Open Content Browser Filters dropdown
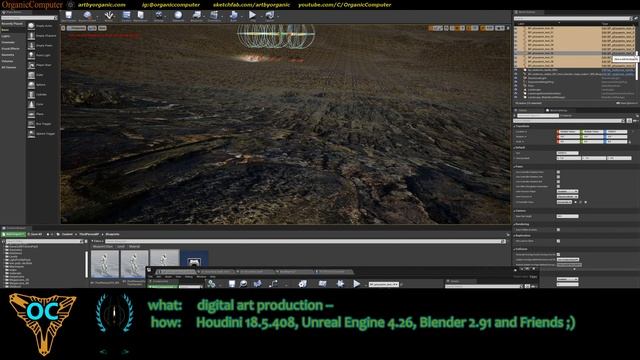This screenshot has height=360, width=640. tap(97, 241)
